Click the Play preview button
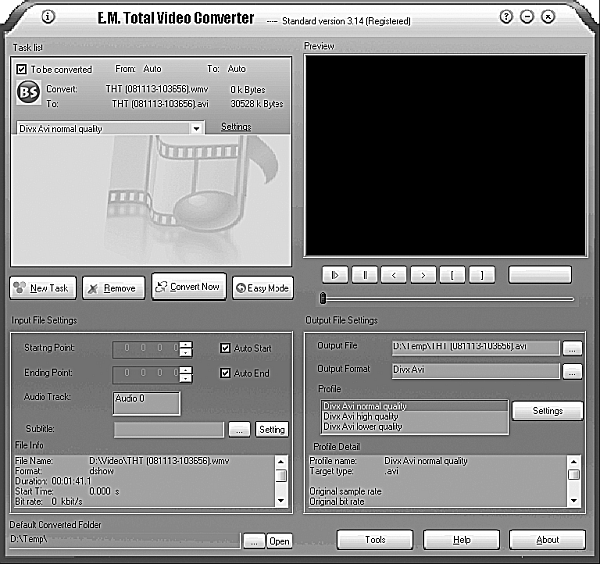The image size is (600, 564). pyautogui.click(x=335, y=275)
